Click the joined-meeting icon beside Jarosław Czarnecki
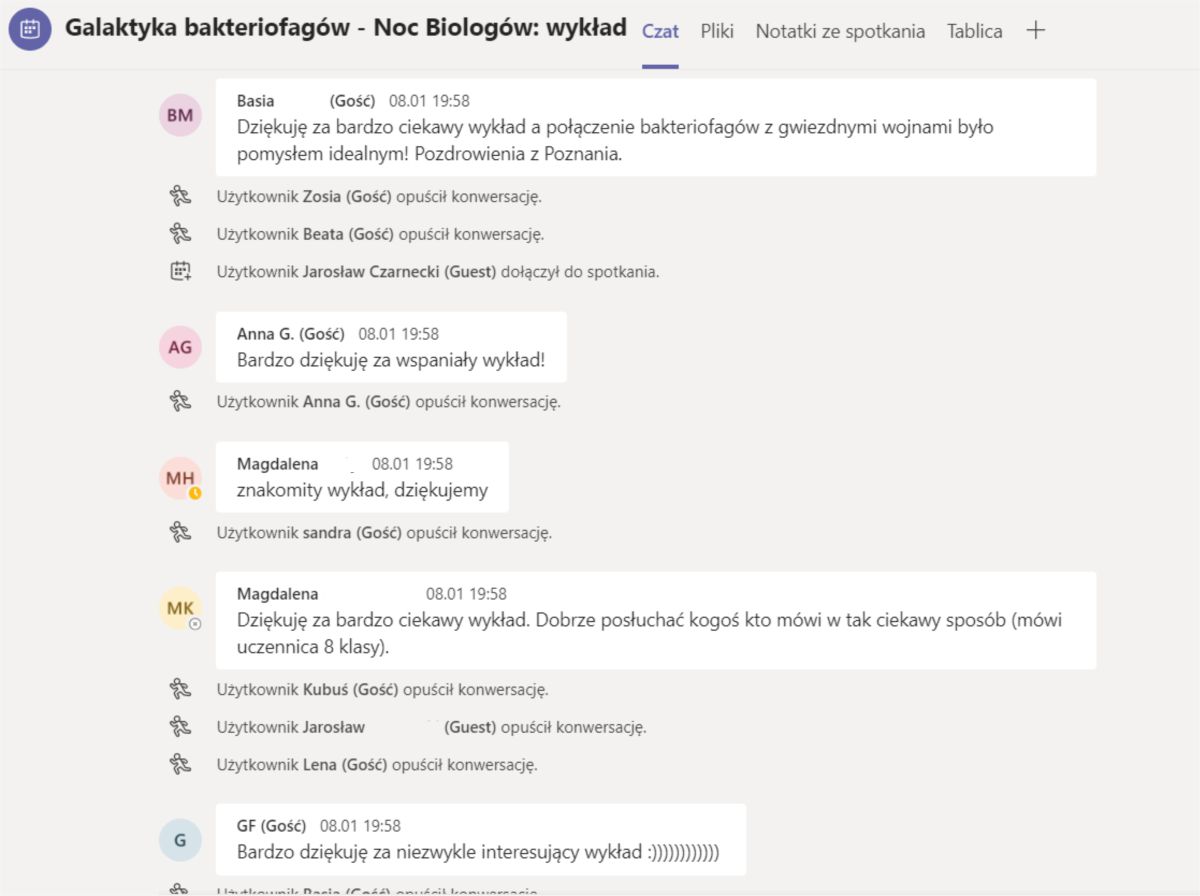This screenshot has height=896, width=1200. (x=180, y=271)
